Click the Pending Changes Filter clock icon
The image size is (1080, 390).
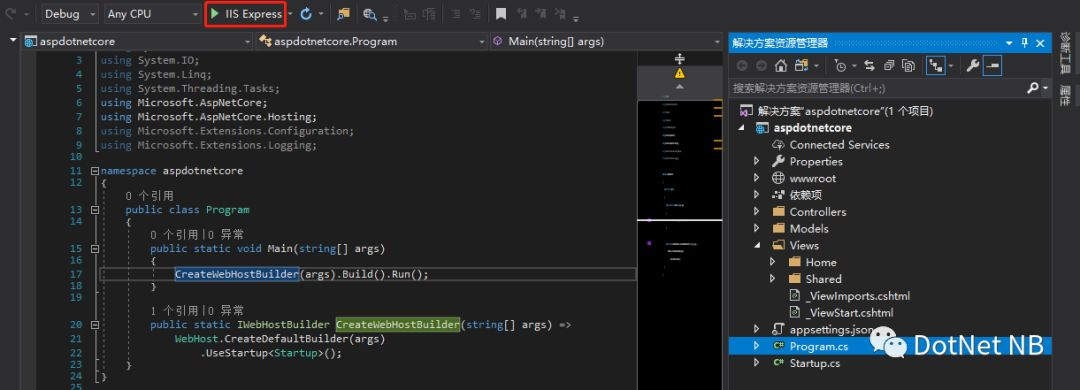pyautogui.click(x=840, y=65)
